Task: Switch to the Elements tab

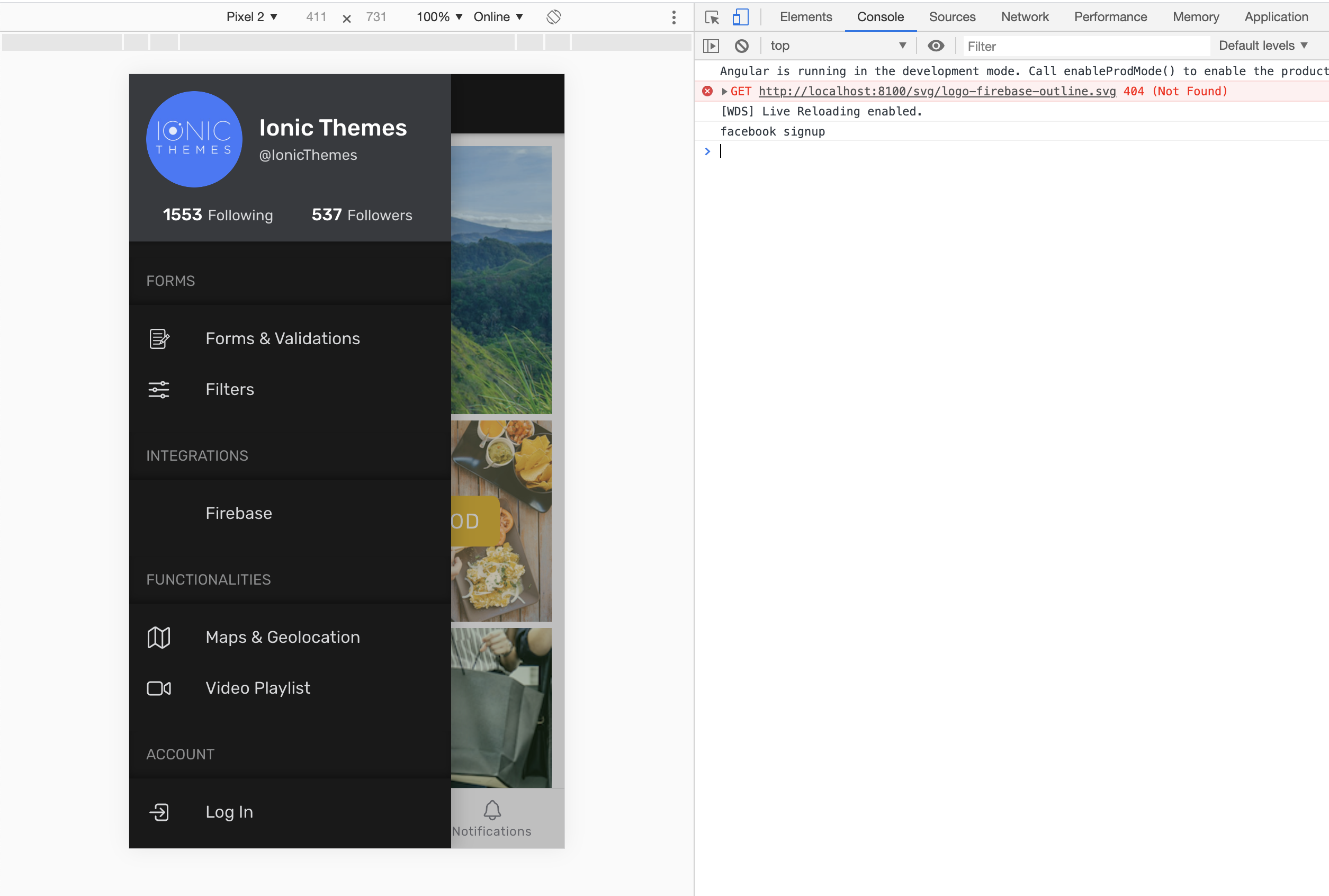Action: [x=806, y=17]
